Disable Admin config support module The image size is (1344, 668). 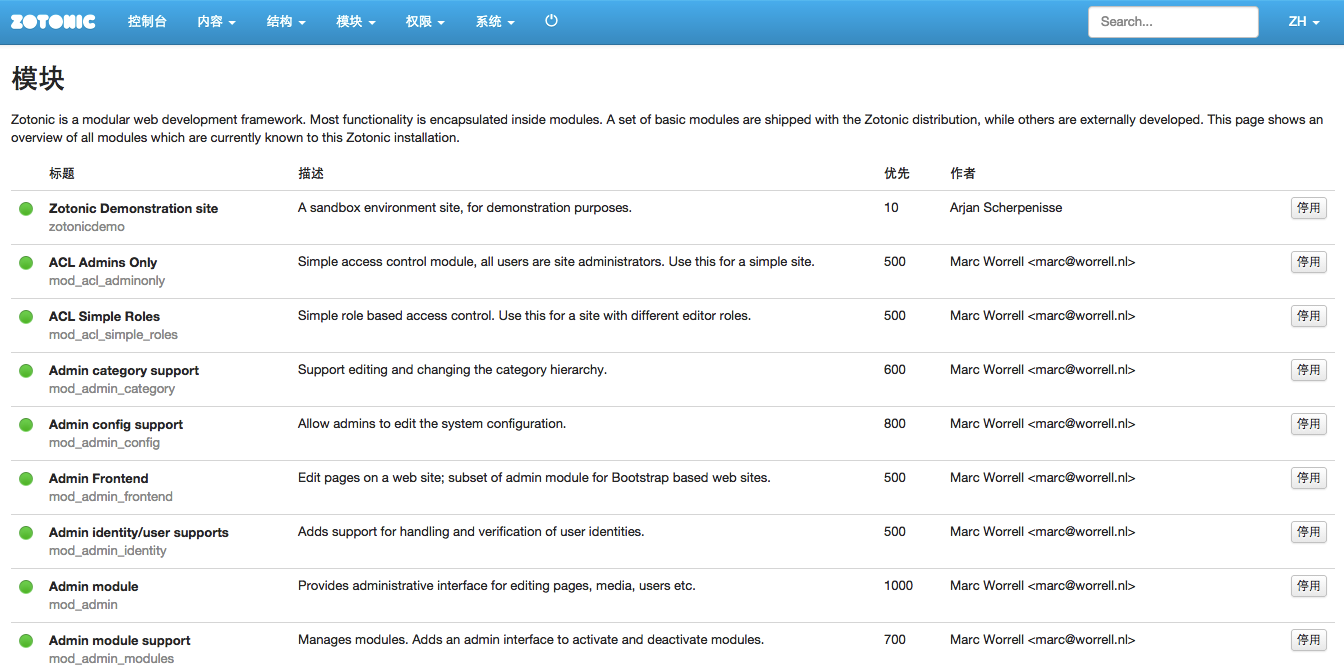(1308, 424)
